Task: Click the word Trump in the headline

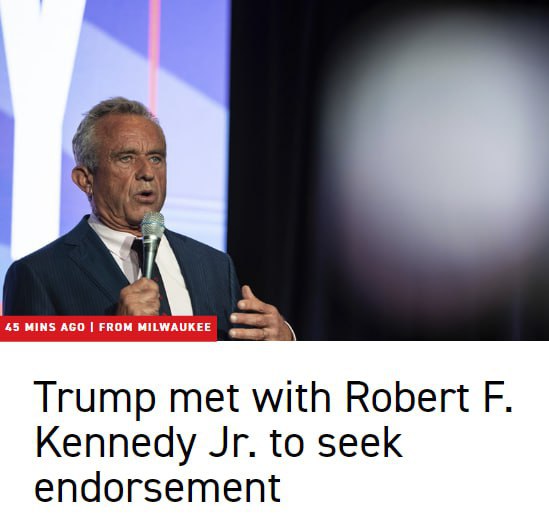Action: 95,399
